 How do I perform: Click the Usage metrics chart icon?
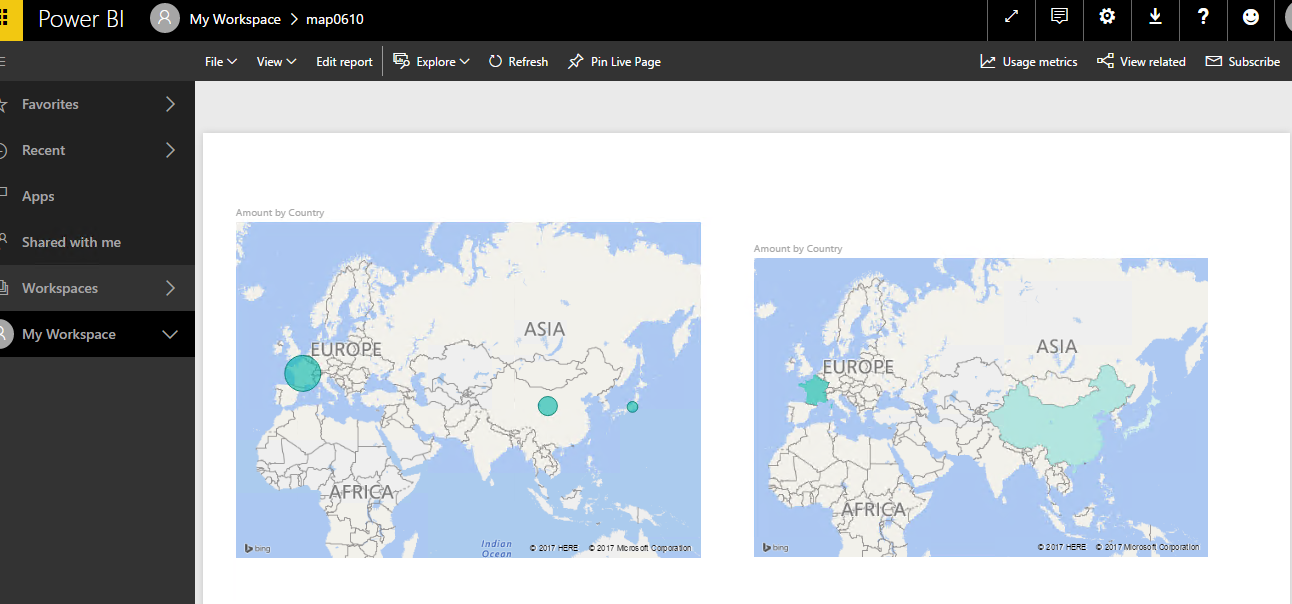pyautogui.click(x=988, y=61)
